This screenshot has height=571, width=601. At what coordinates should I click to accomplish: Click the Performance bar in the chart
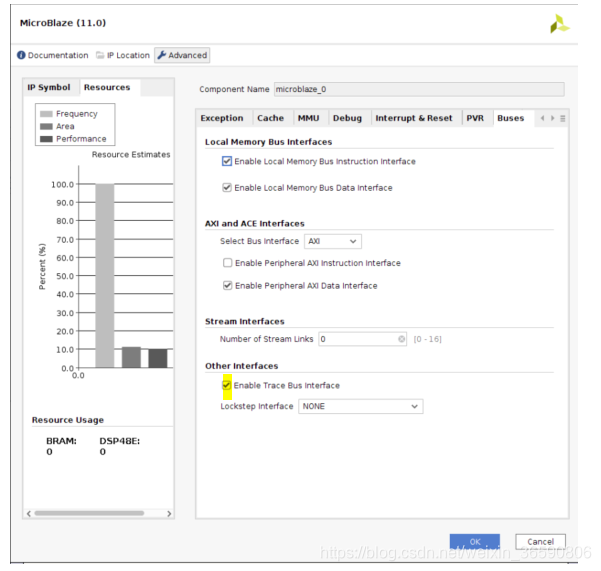158,358
